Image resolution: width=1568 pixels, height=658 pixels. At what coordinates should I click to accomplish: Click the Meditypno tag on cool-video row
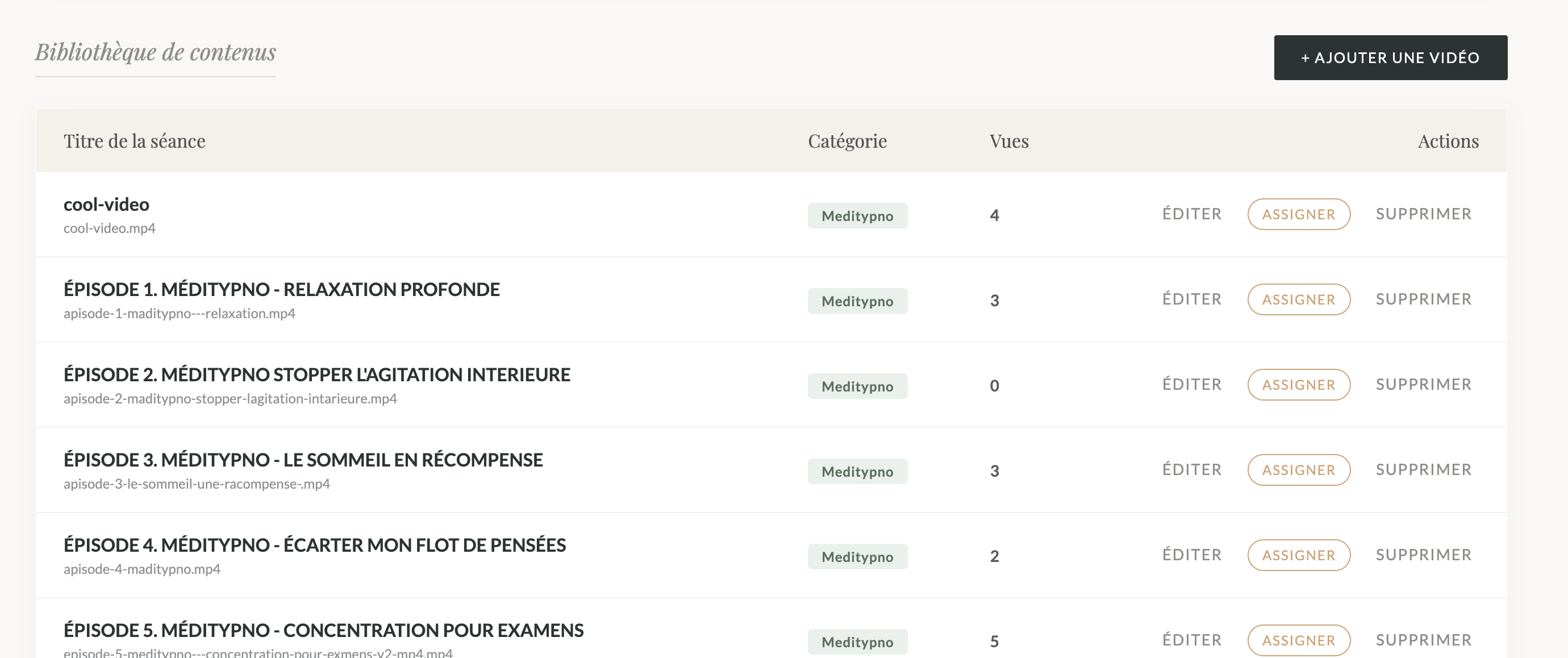pyautogui.click(x=857, y=216)
